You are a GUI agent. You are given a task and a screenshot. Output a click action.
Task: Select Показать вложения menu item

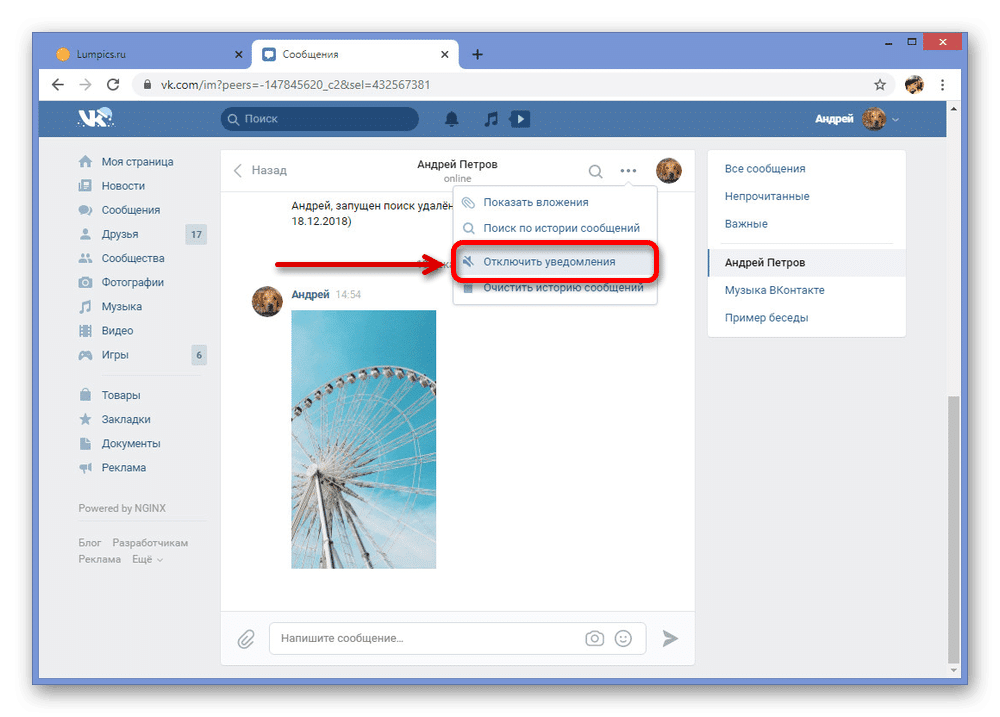coord(536,202)
